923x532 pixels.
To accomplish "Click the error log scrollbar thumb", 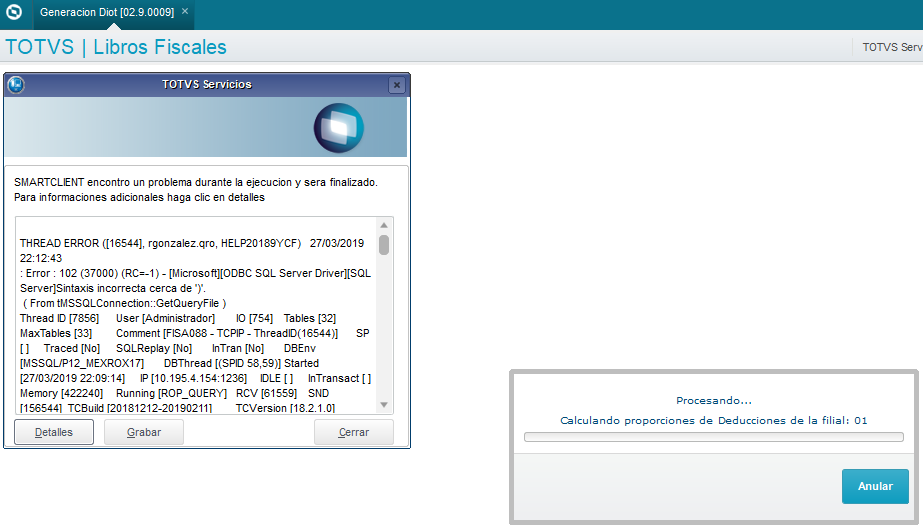I will coord(384,245).
